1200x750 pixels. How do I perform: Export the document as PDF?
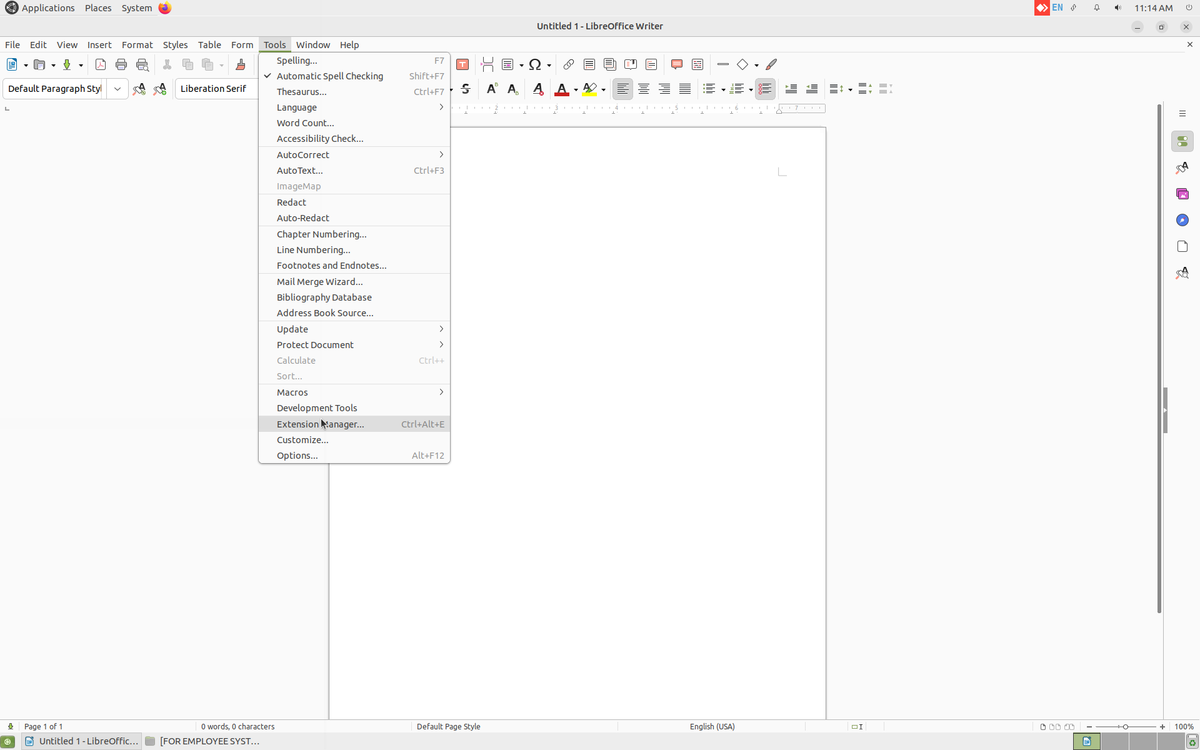click(x=100, y=64)
